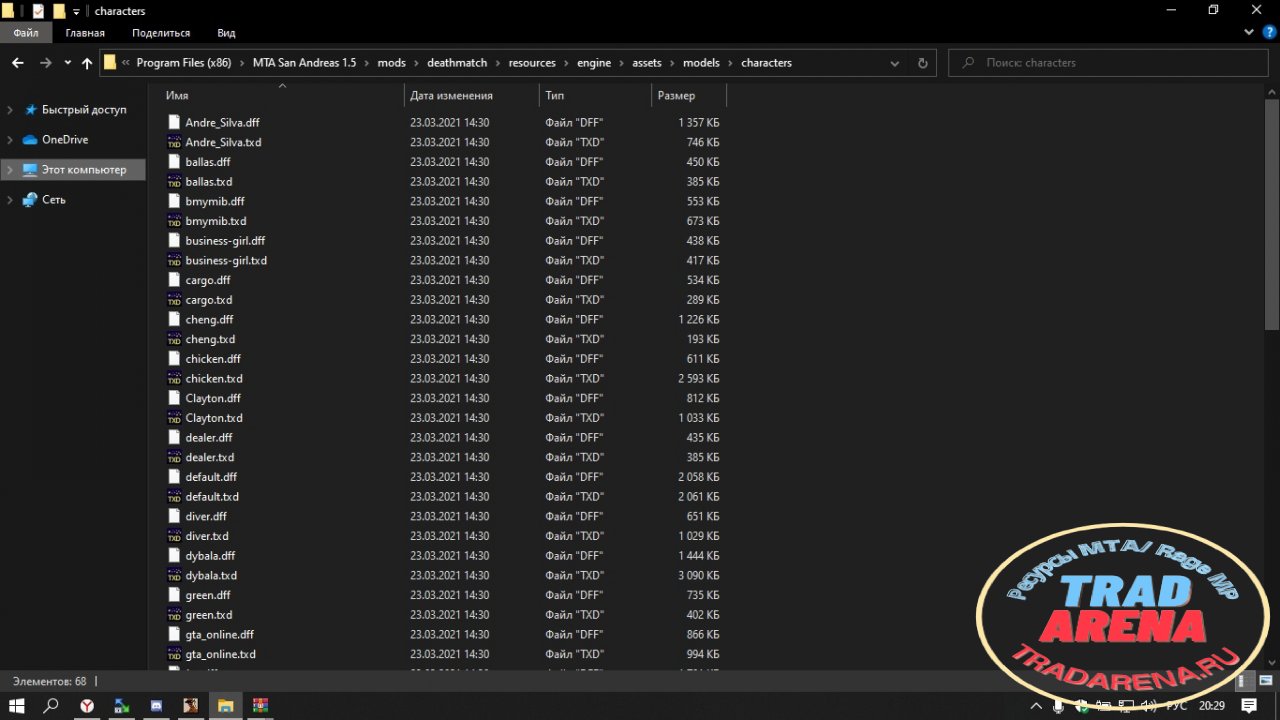Show hidden parent folders in address bar
The width and height of the screenshot is (1280, 720).
(x=126, y=63)
